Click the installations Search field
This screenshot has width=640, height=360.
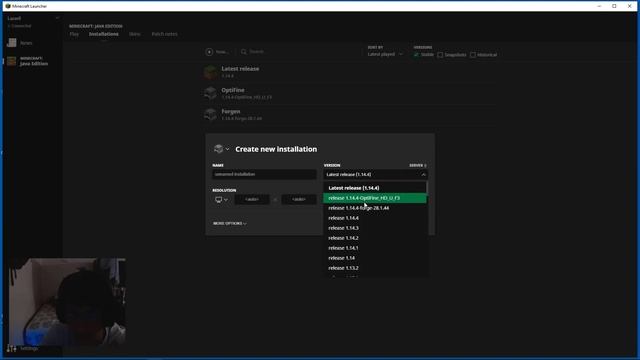coord(257,52)
